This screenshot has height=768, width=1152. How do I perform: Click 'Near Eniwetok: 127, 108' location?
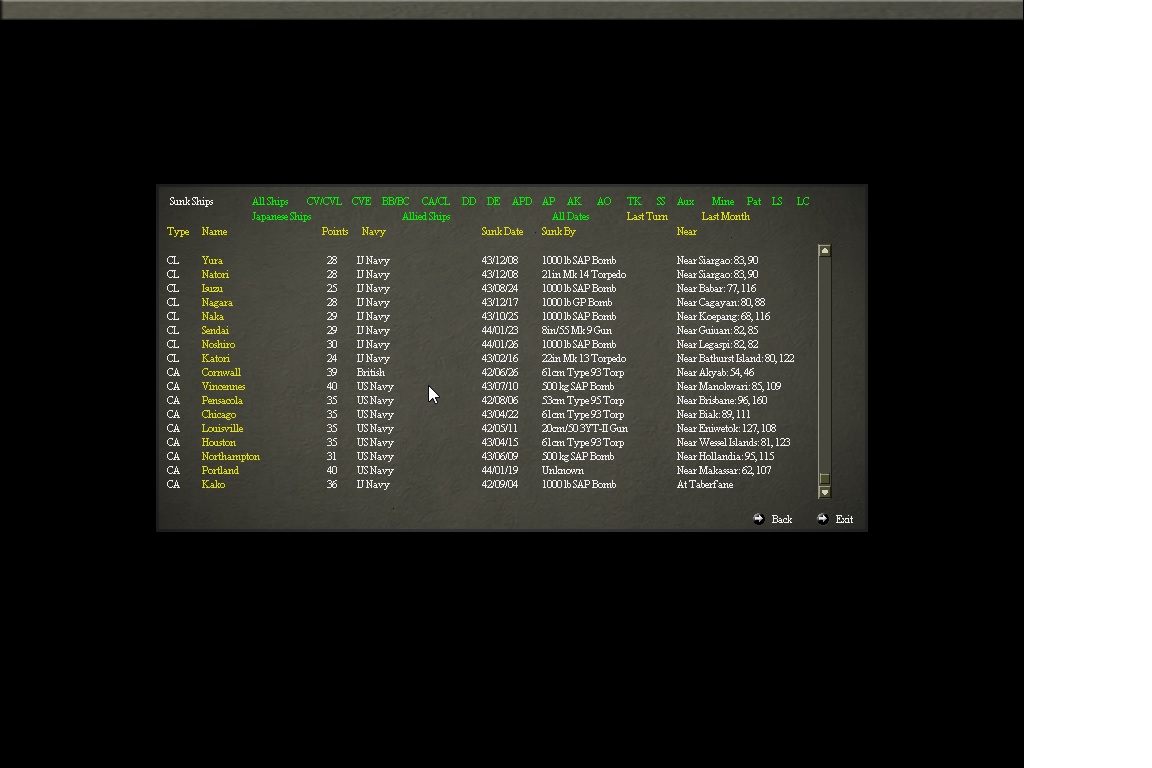coord(726,428)
